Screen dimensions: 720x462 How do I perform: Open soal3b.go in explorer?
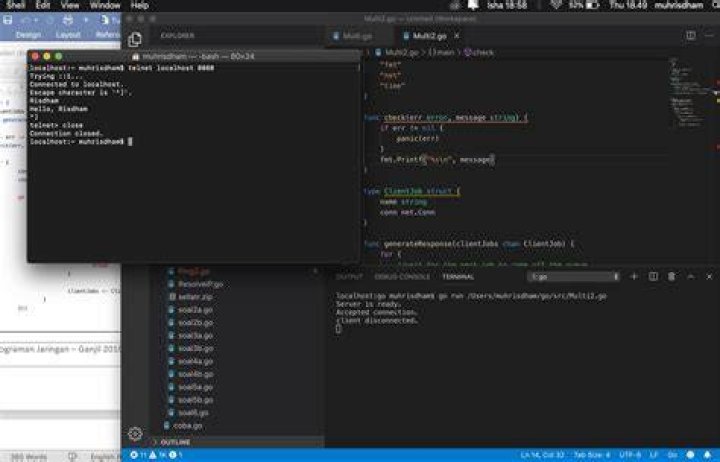195,349
